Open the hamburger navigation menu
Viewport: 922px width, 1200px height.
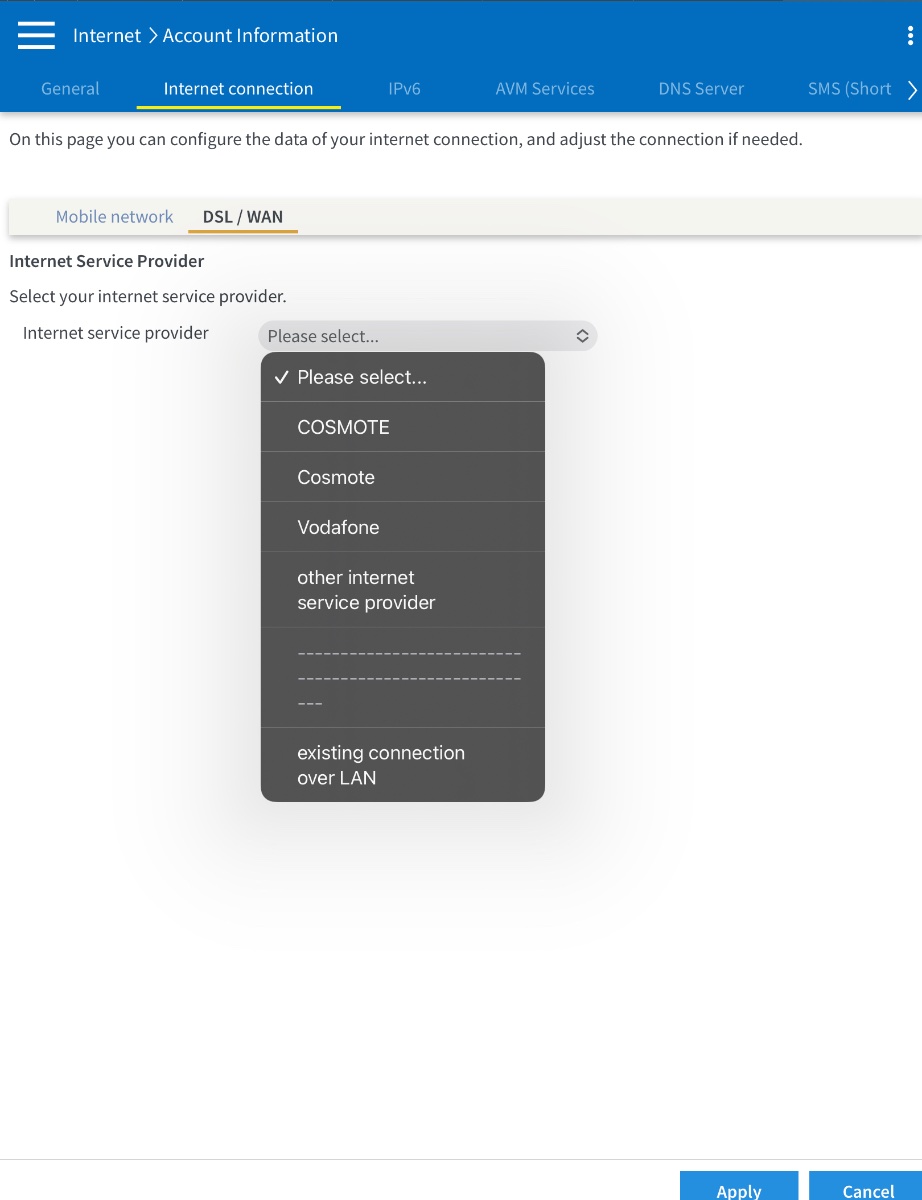(x=36, y=35)
